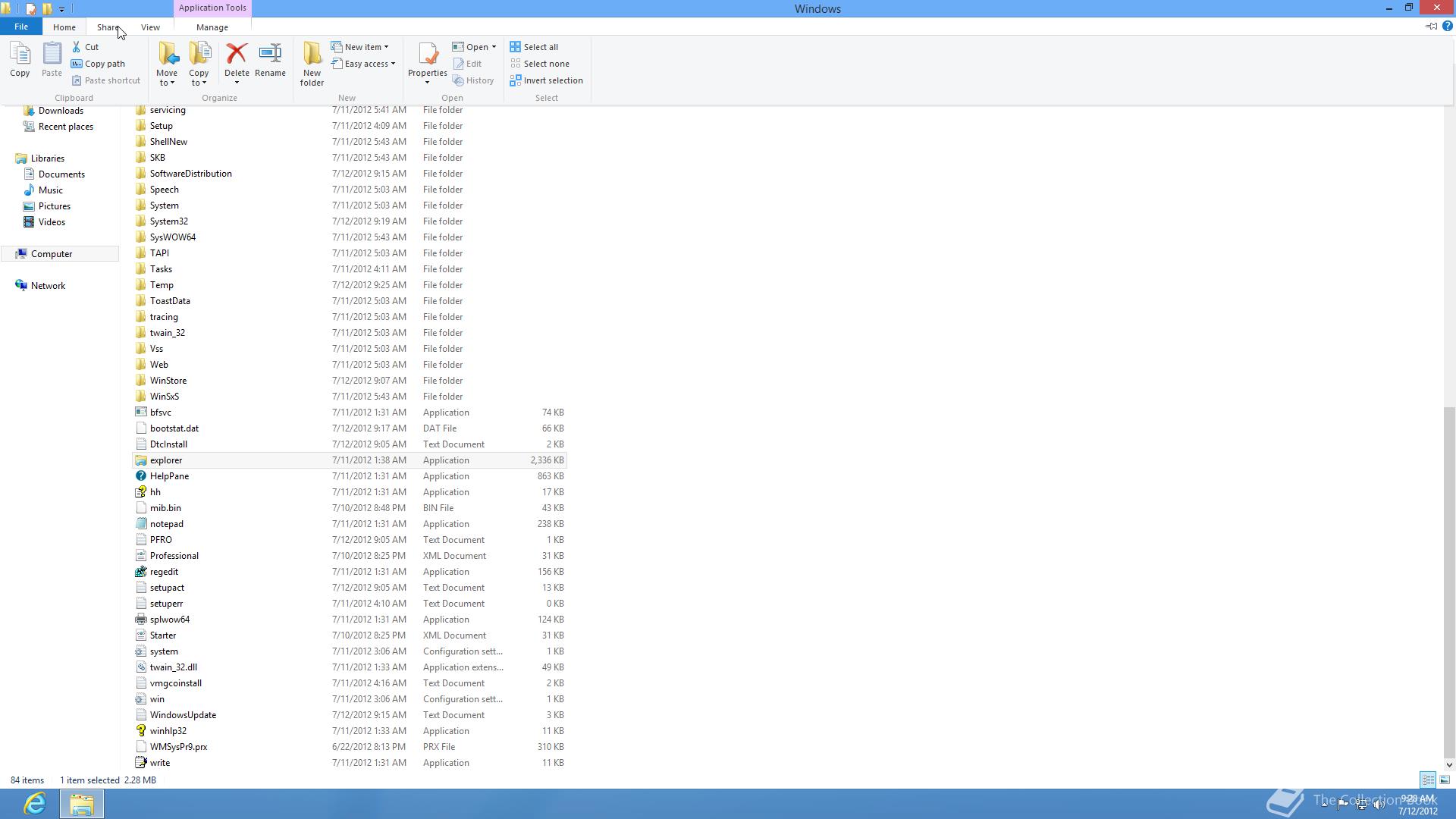The image size is (1456, 819).
Task: Select the notepad application icon
Action: (140, 524)
